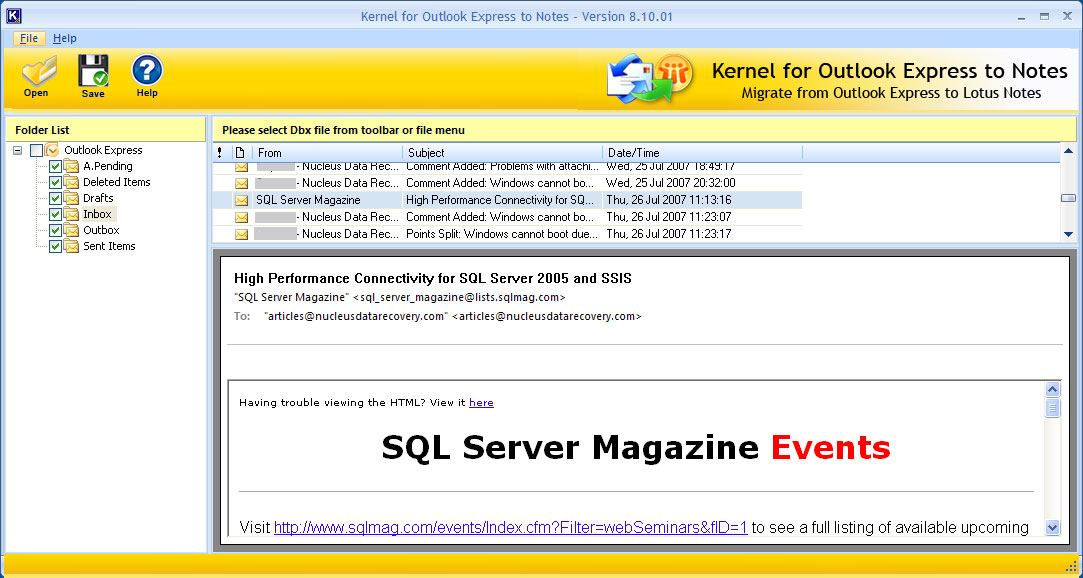This screenshot has width=1083, height=578.
Task: Select the Outlook Express root label
Action: [x=104, y=150]
